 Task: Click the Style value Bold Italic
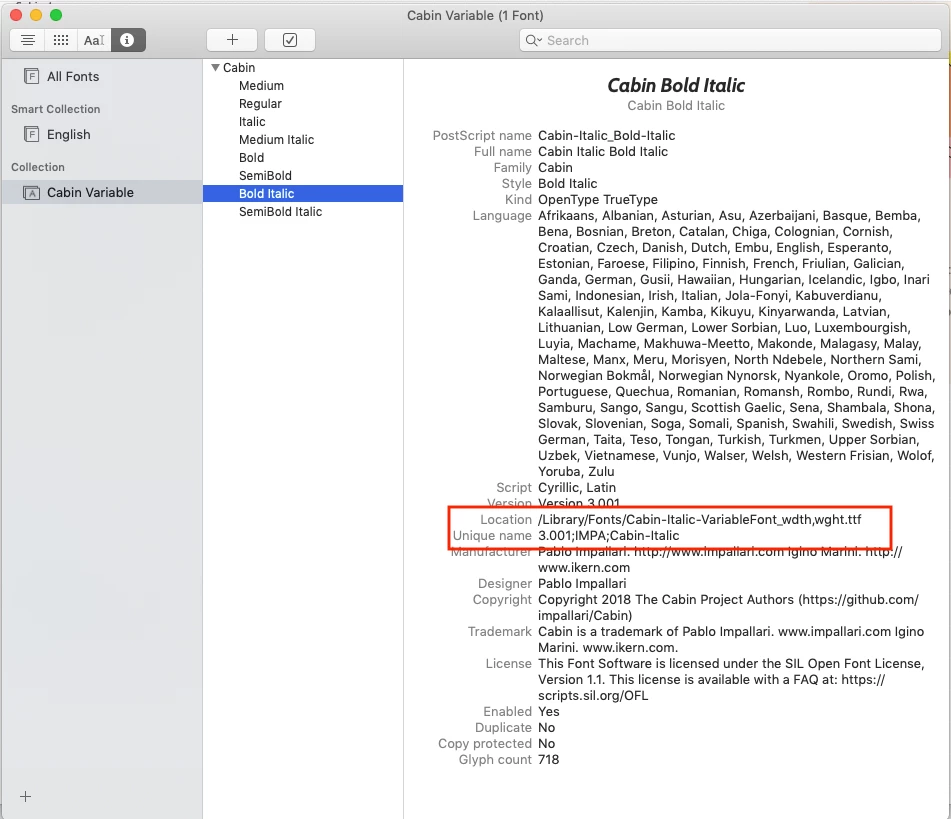[568, 184]
